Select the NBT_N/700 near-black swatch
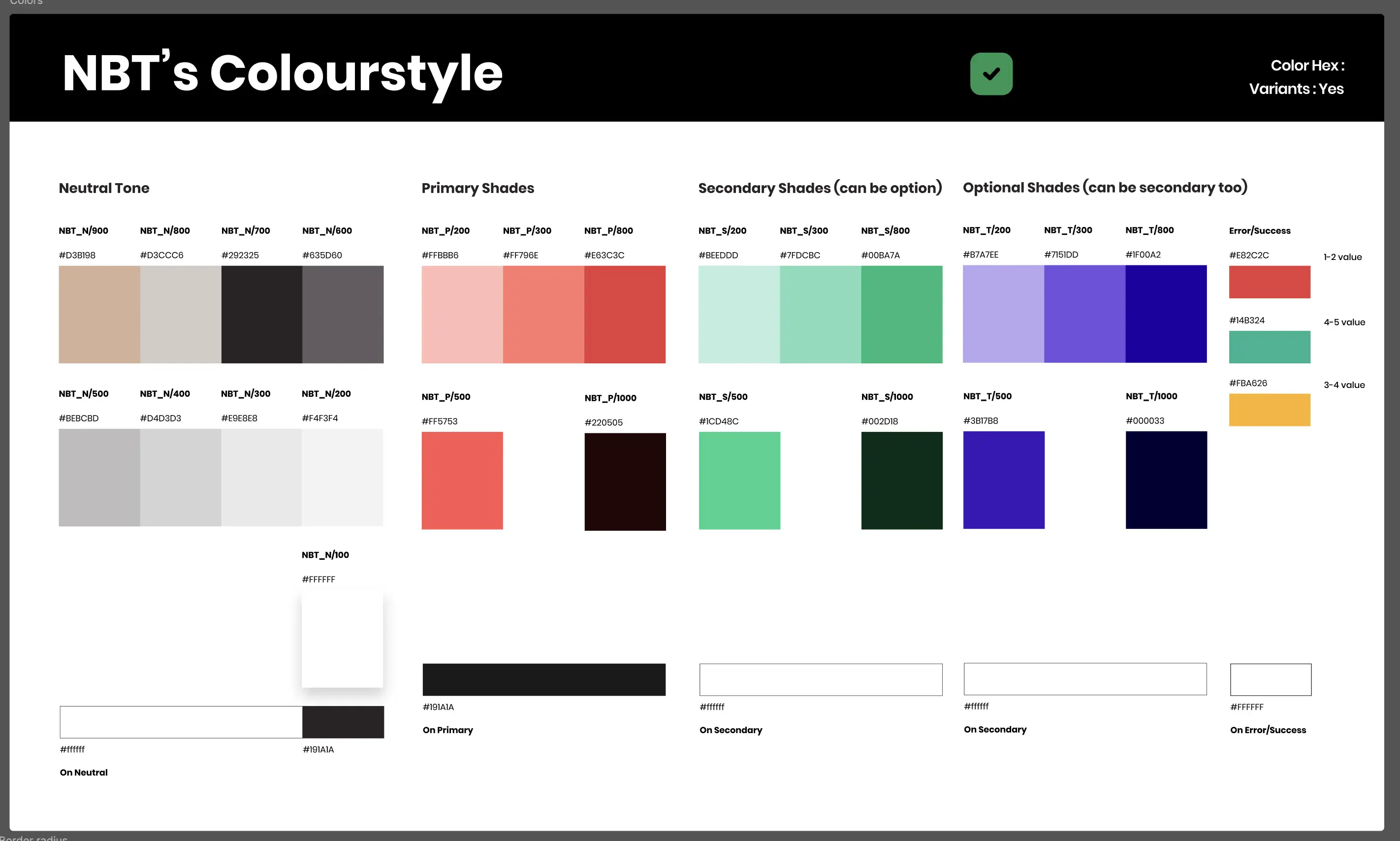Image resolution: width=1400 pixels, height=841 pixels. pos(262,315)
